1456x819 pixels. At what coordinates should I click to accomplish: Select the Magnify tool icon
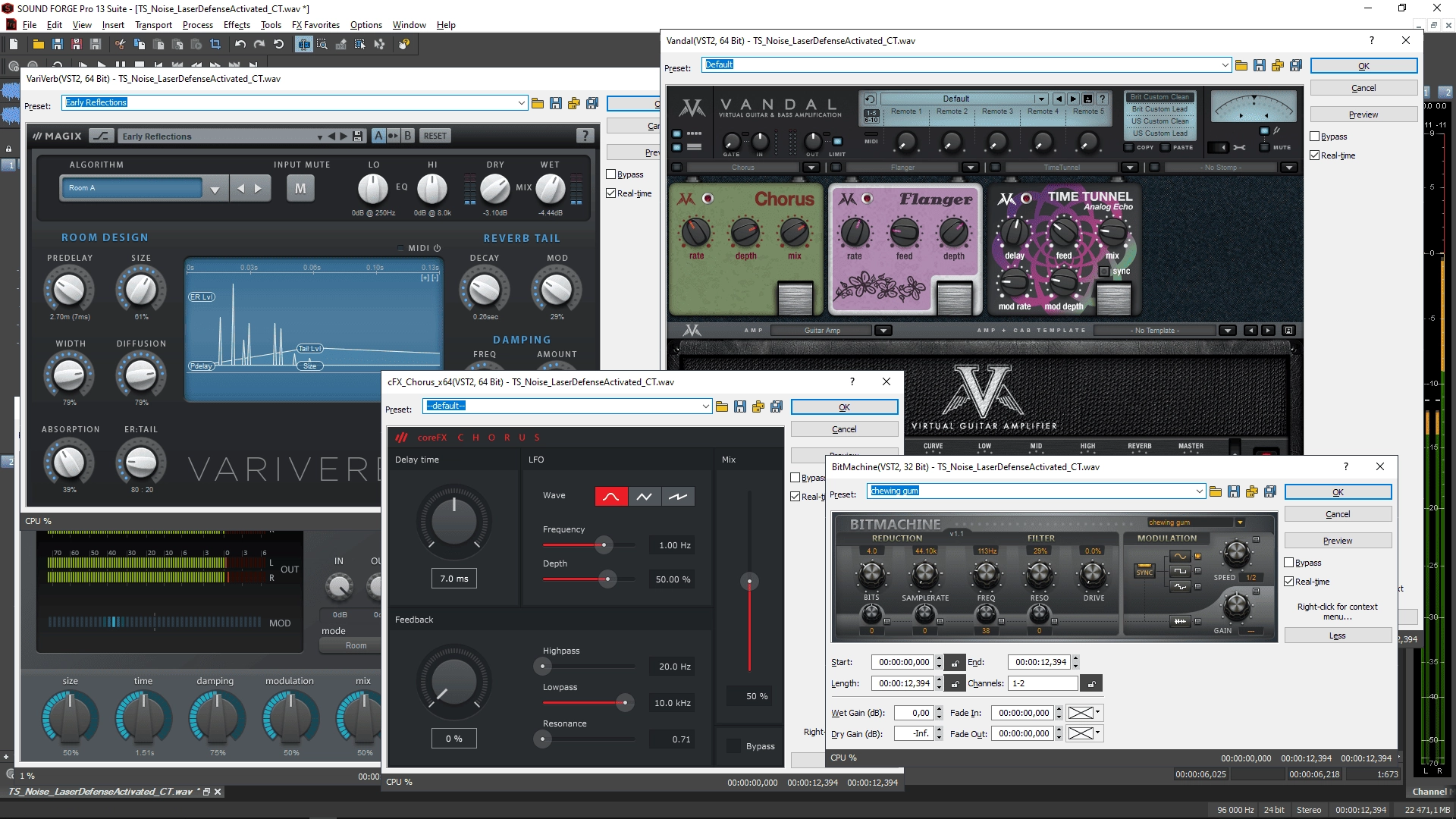point(322,44)
